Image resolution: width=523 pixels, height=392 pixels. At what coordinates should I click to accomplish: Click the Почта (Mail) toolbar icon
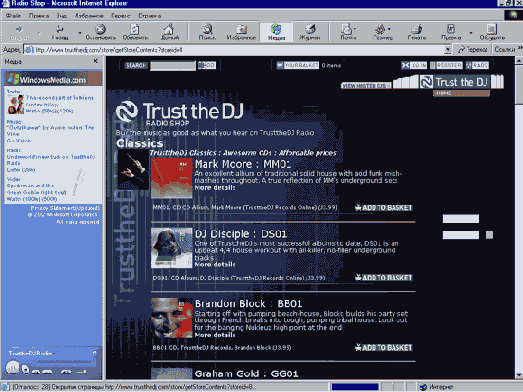point(347,29)
